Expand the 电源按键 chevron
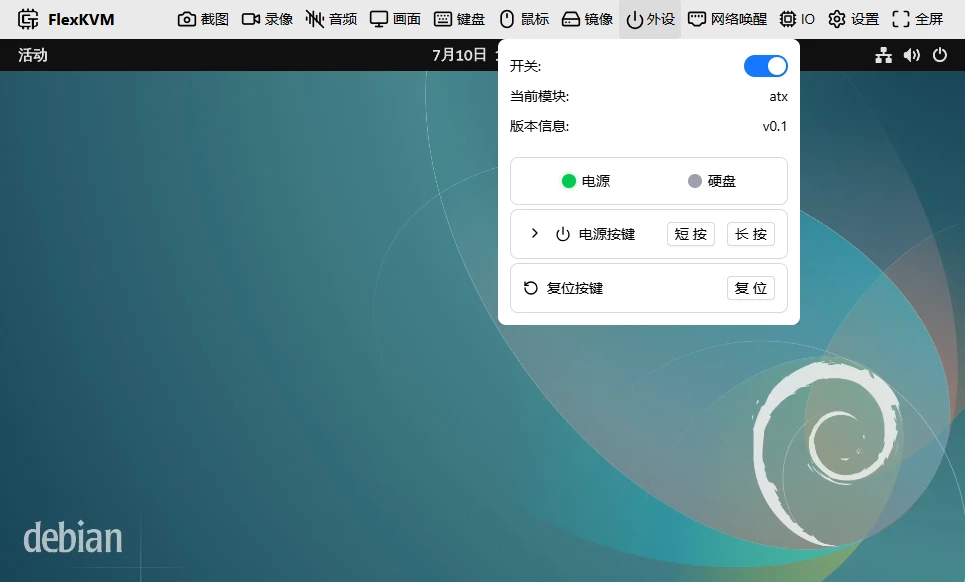The image size is (965, 582). [x=534, y=233]
